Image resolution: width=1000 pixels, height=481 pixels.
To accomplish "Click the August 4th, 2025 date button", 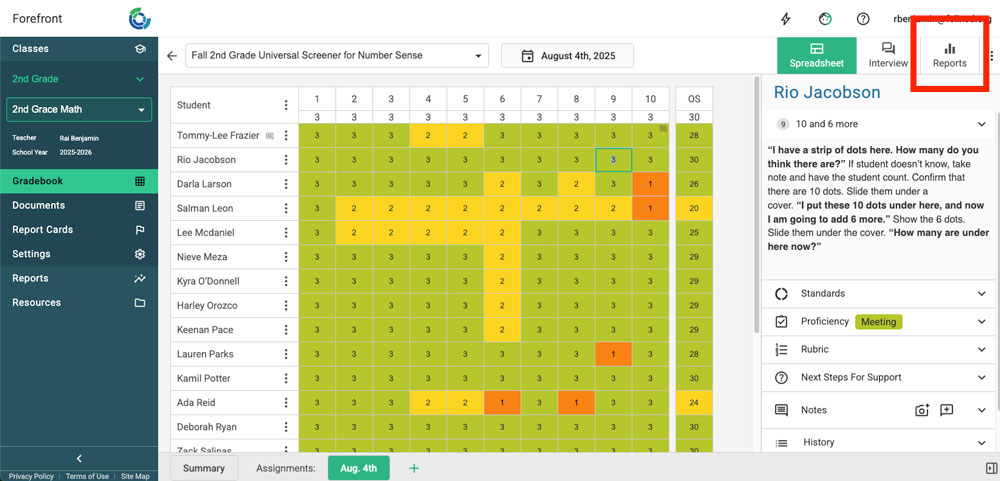I will pos(569,56).
